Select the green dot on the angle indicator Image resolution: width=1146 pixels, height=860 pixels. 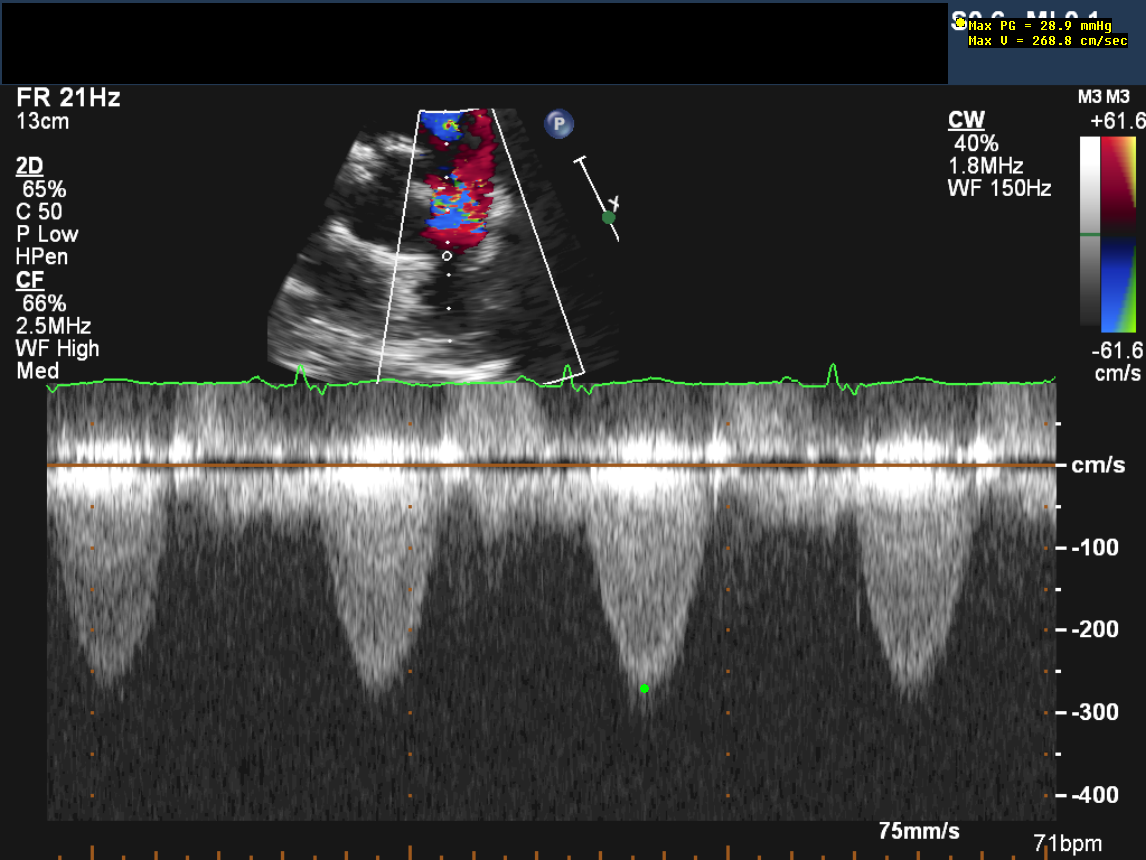tap(607, 216)
